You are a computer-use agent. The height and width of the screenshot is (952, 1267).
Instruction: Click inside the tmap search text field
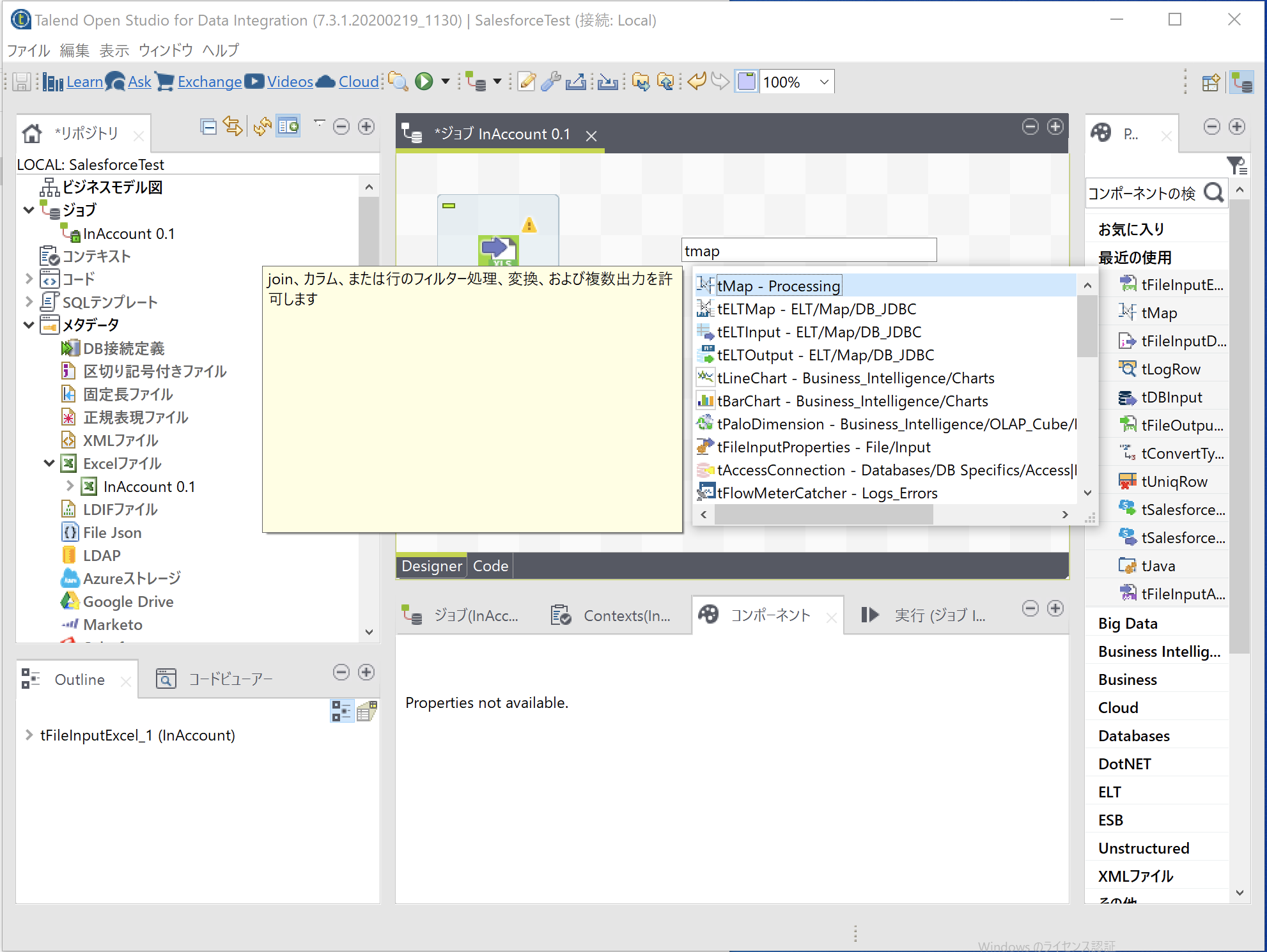tap(809, 250)
